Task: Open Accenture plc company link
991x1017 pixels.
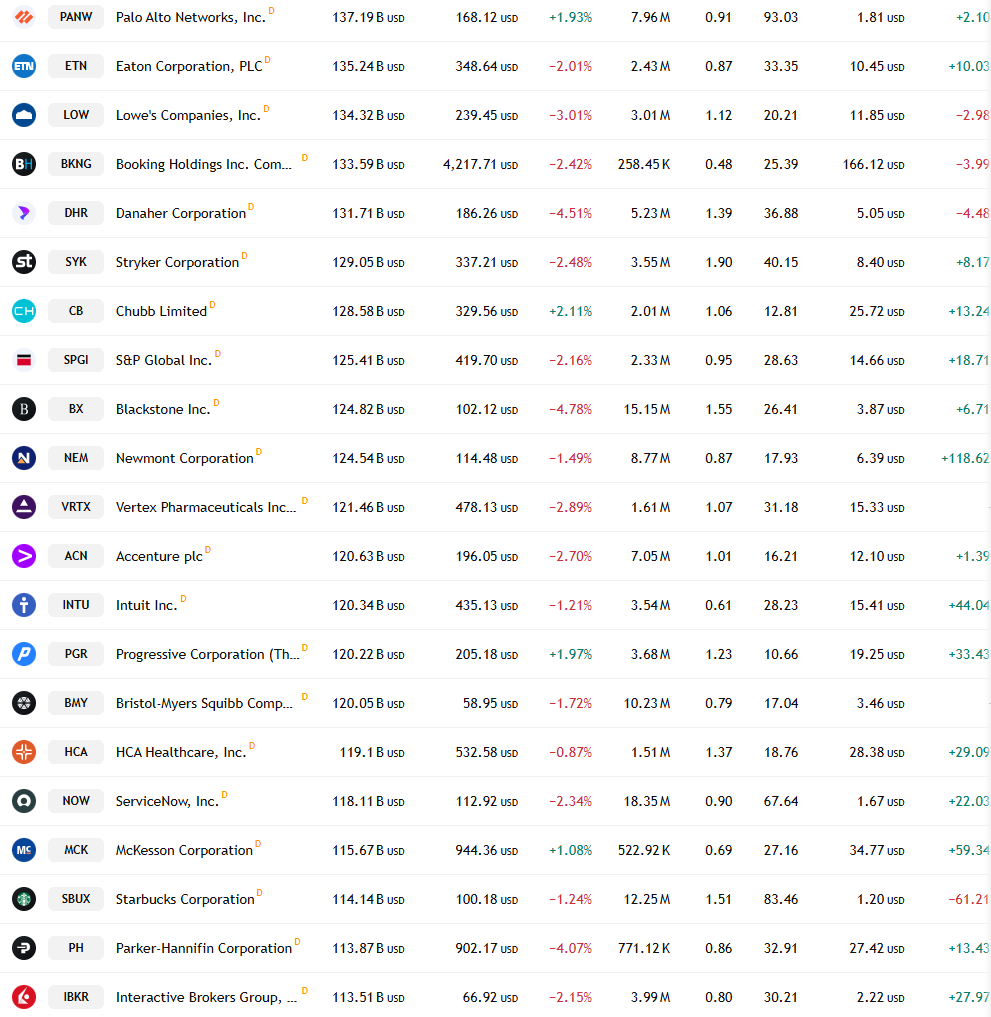Action: (x=159, y=556)
